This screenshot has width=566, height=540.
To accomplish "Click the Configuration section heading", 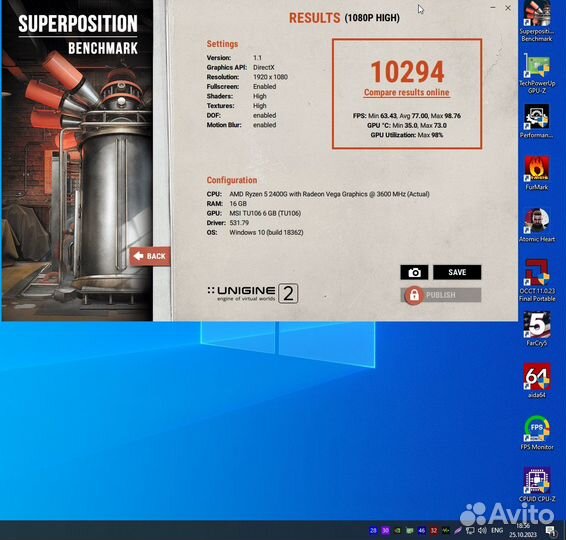I will (x=232, y=180).
